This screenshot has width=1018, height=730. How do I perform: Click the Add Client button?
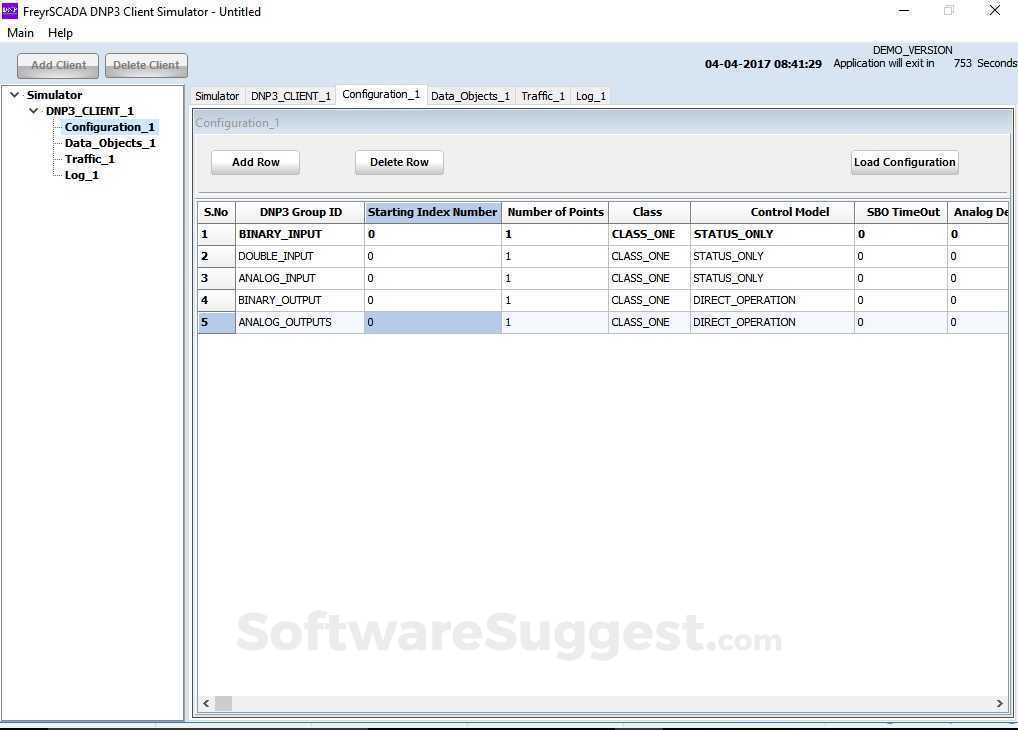[57, 64]
